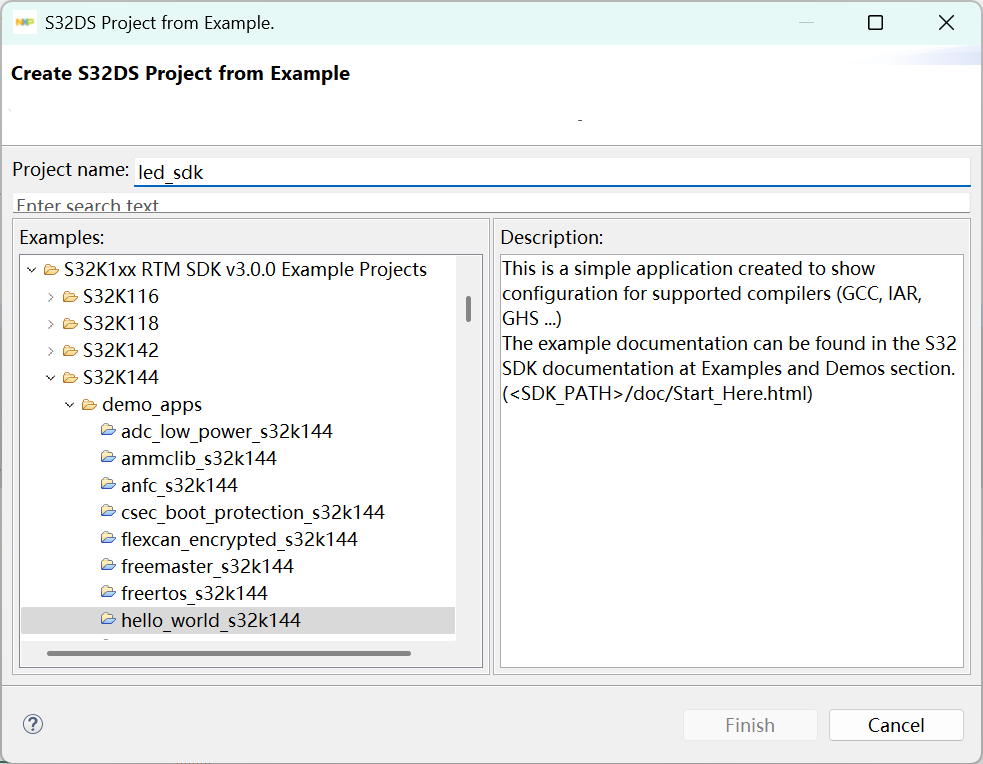Click the csec_boot_protection_s32k144 project icon
The image size is (983, 764).
(108, 511)
